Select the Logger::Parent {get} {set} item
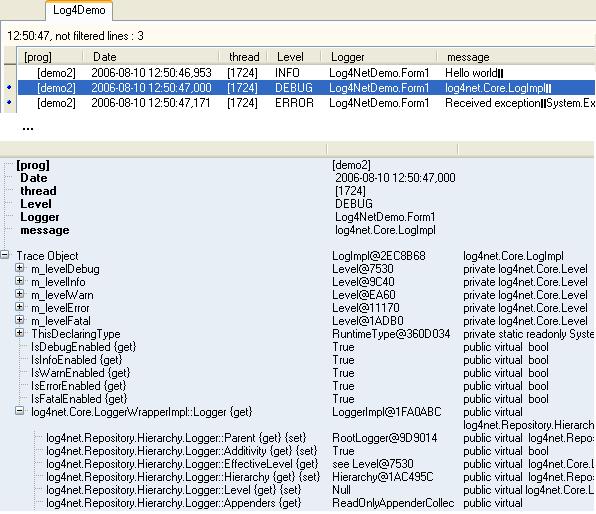The image size is (596, 514). 176,438
